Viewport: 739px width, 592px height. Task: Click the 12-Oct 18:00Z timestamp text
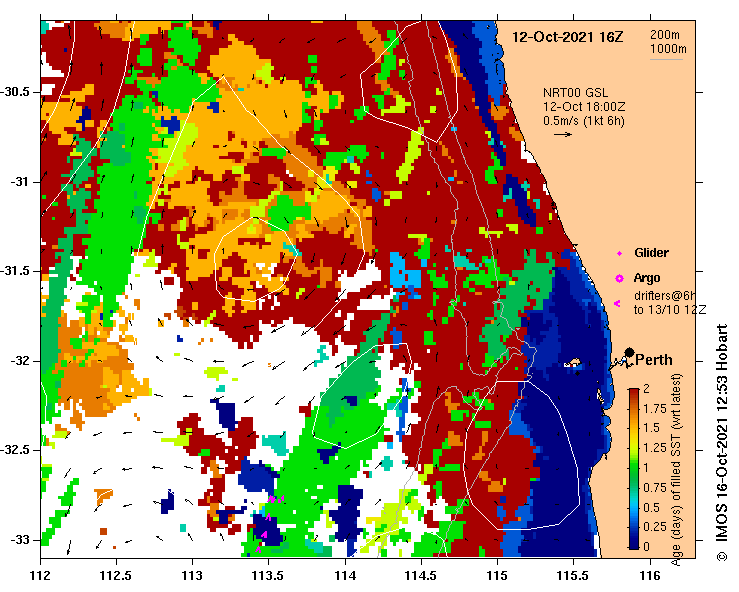[584, 107]
